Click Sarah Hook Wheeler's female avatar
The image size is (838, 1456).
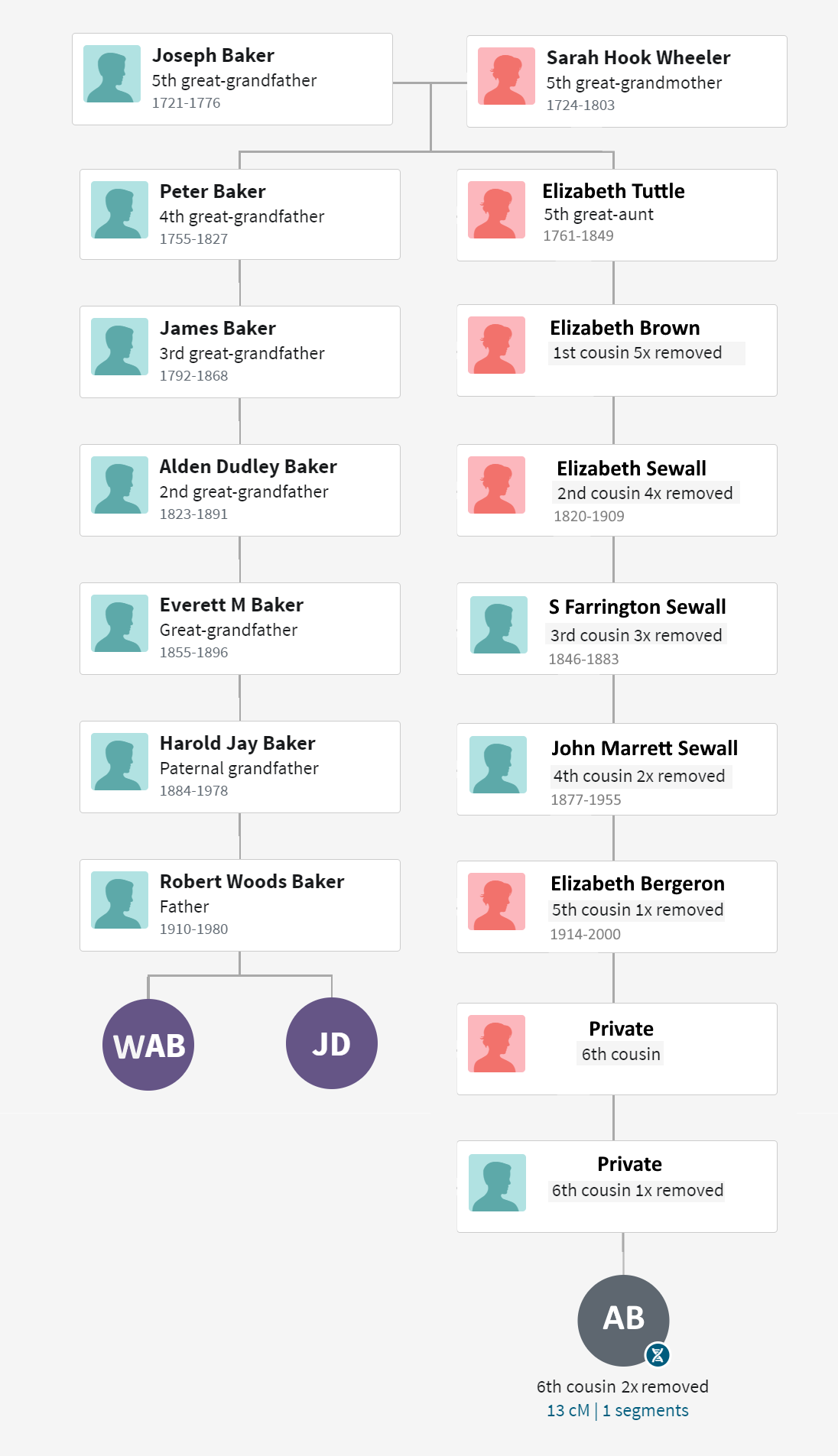coord(506,76)
